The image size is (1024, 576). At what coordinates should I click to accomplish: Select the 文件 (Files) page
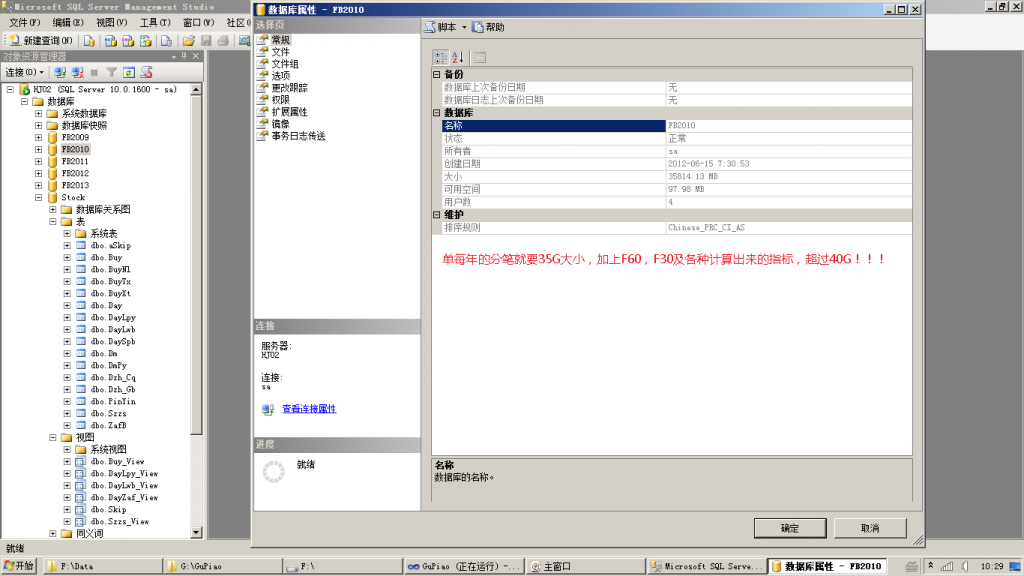coord(280,52)
